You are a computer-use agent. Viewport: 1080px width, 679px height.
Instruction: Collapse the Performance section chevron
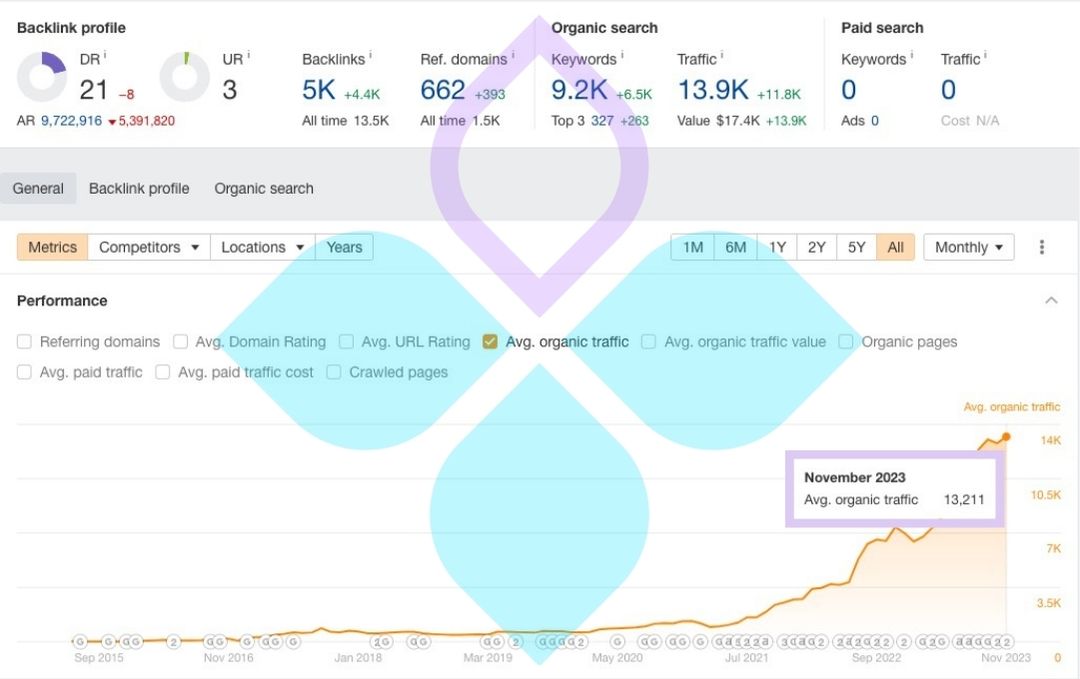click(x=1051, y=300)
